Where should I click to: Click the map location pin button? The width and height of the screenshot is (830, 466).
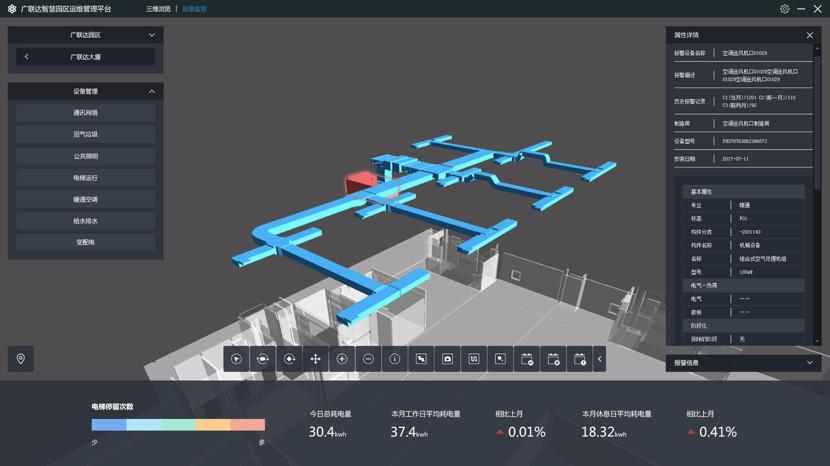tap(21, 359)
